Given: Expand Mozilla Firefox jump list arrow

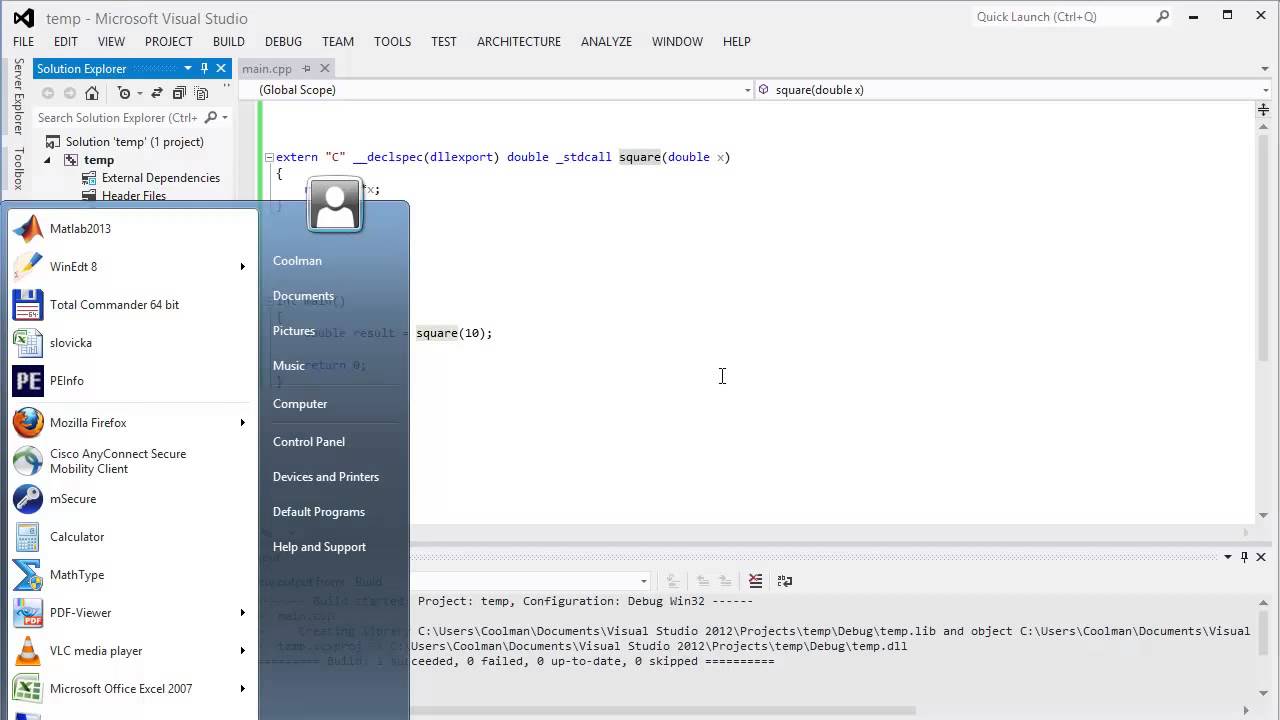Looking at the screenshot, I should click(x=243, y=423).
